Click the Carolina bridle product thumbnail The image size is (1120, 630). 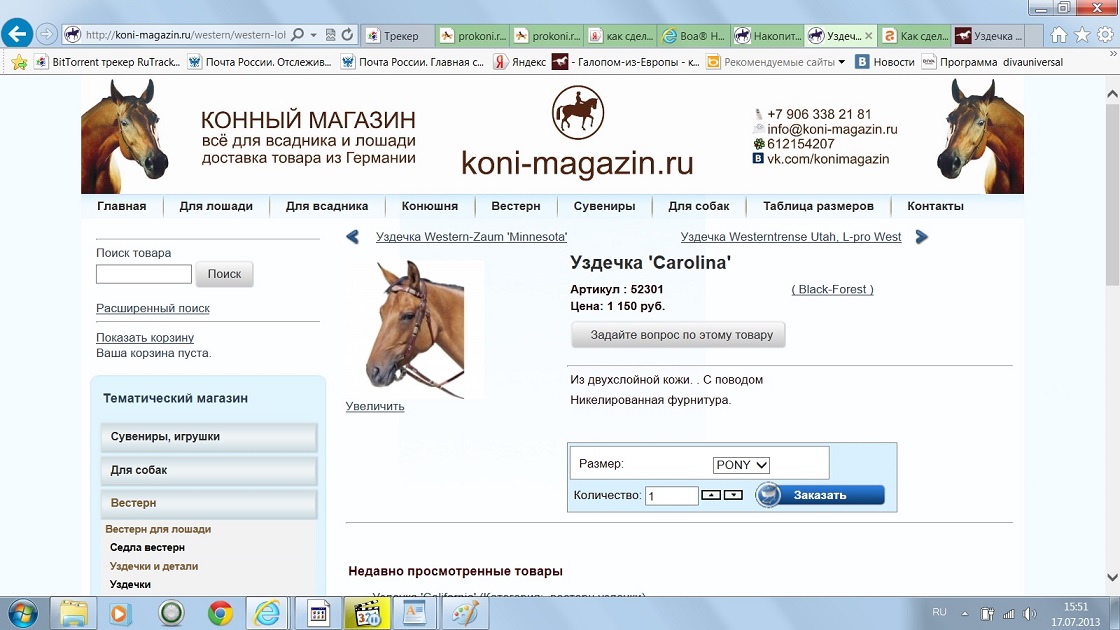tap(414, 329)
